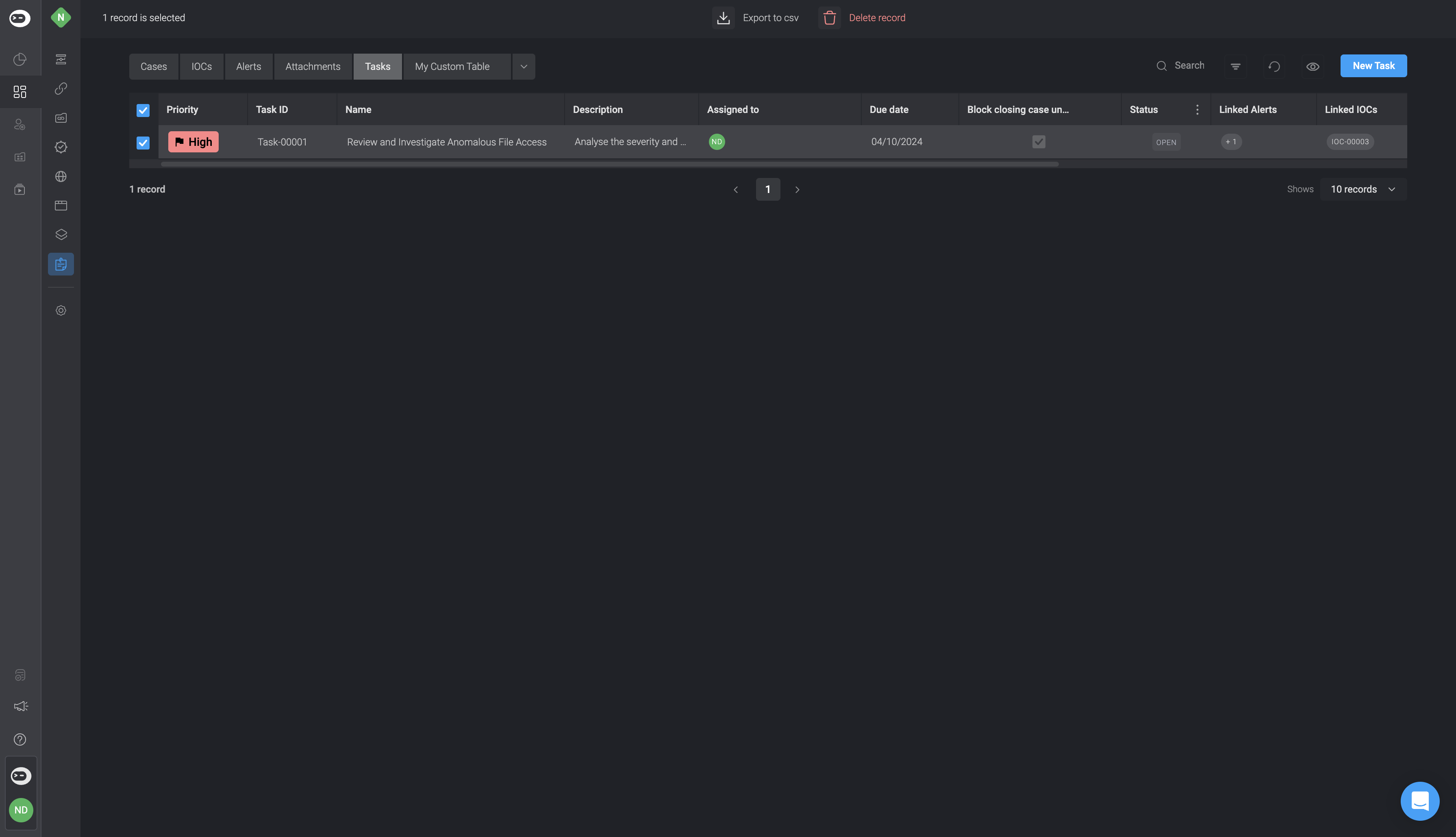Expand the table tabs dropdown chevron

tap(523, 67)
